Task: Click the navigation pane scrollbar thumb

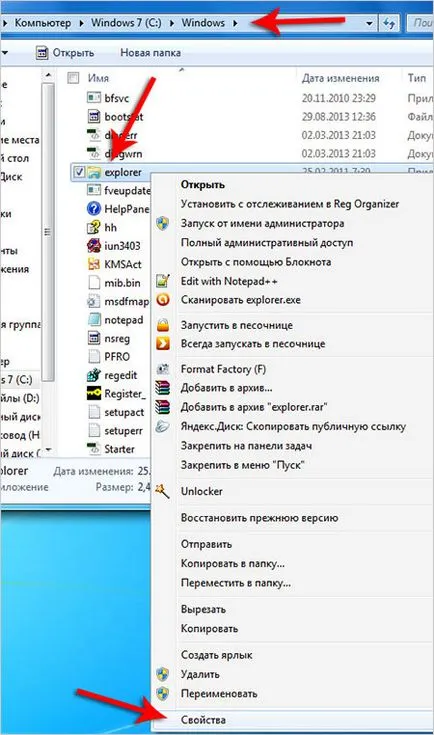Action: point(47,232)
